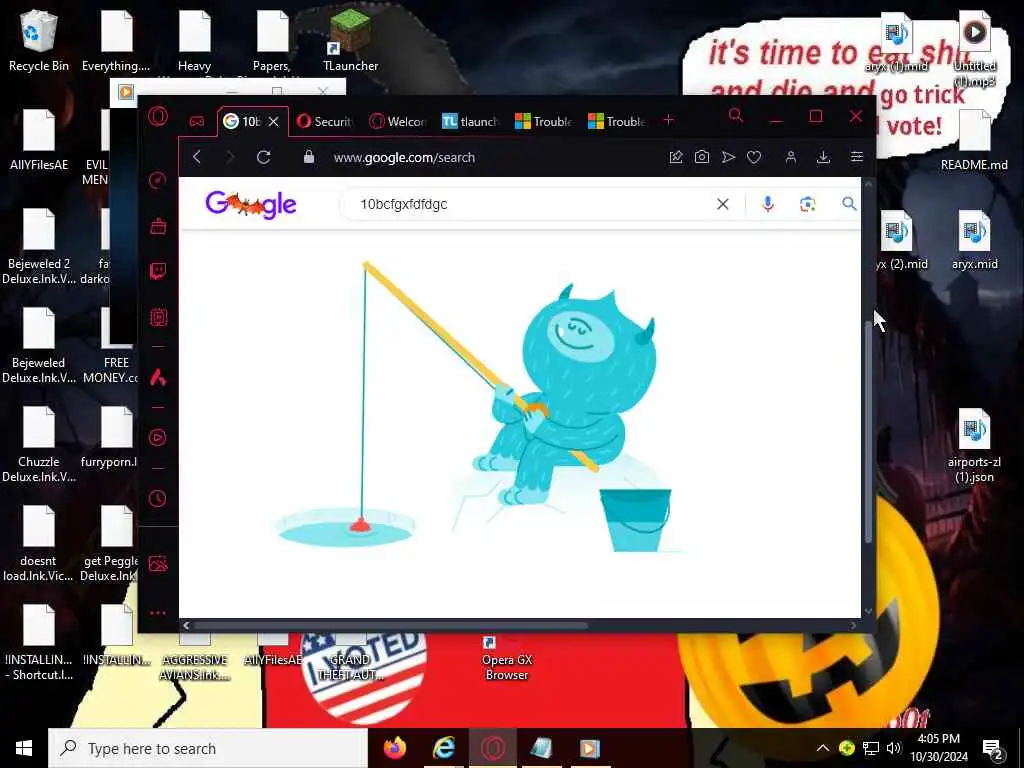The width and height of the screenshot is (1024, 768).
Task: Click the padlock site security icon
Action: point(309,157)
